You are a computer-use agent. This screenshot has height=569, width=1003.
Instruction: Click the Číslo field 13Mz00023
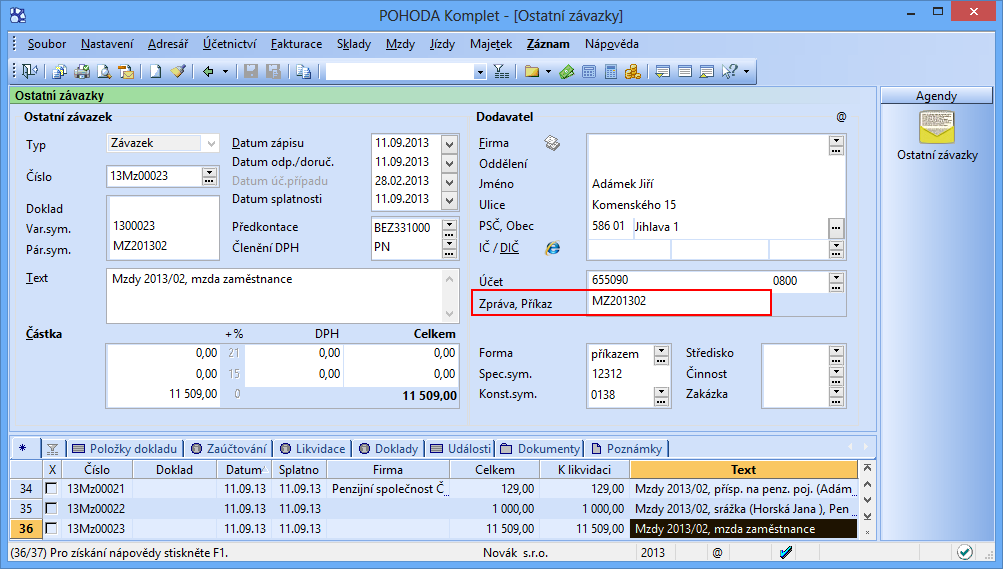[x=155, y=176]
